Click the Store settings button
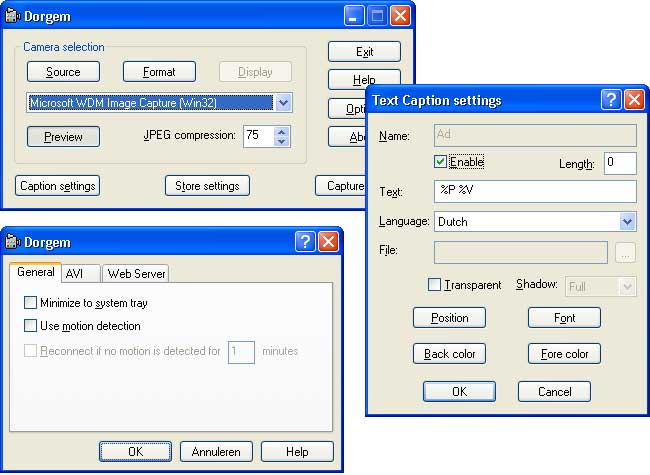The height and width of the screenshot is (475, 650). [207, 185]
